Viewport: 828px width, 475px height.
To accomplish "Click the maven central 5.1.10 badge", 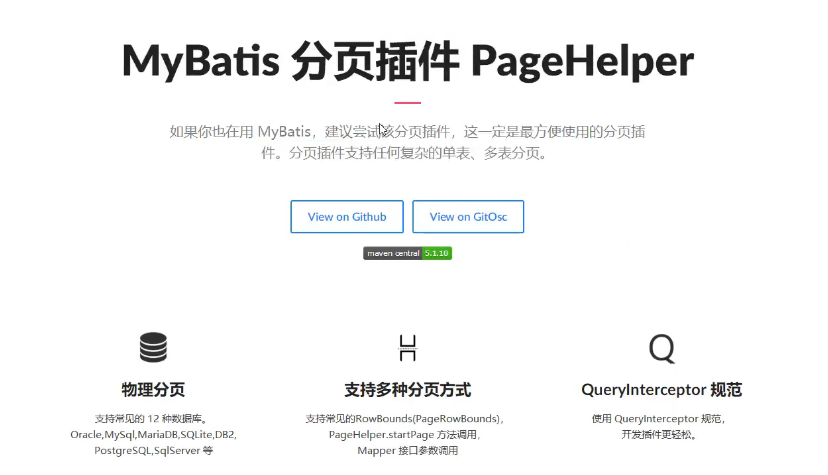I will (407, 253).
